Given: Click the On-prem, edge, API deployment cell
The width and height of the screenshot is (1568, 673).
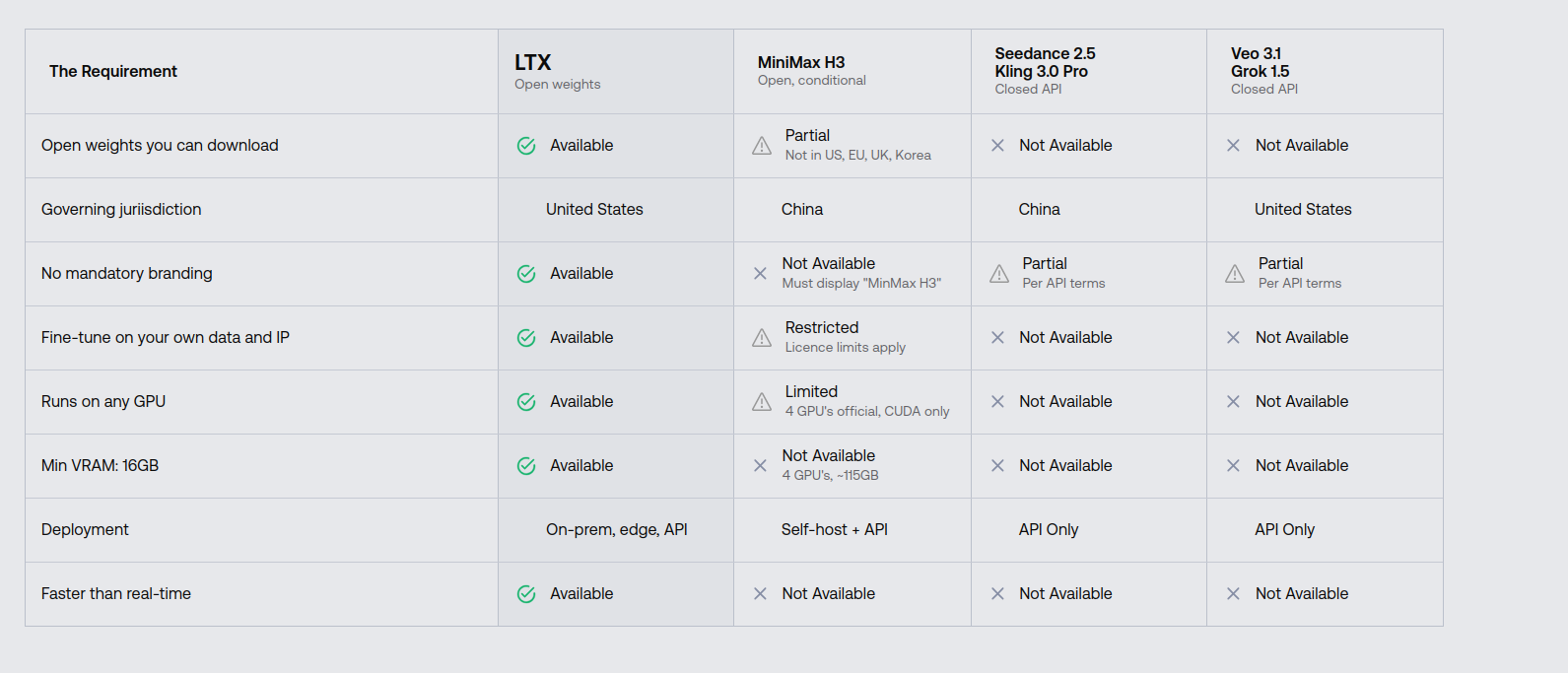Looking at the screenshot, I should click(x=617, y=530).
